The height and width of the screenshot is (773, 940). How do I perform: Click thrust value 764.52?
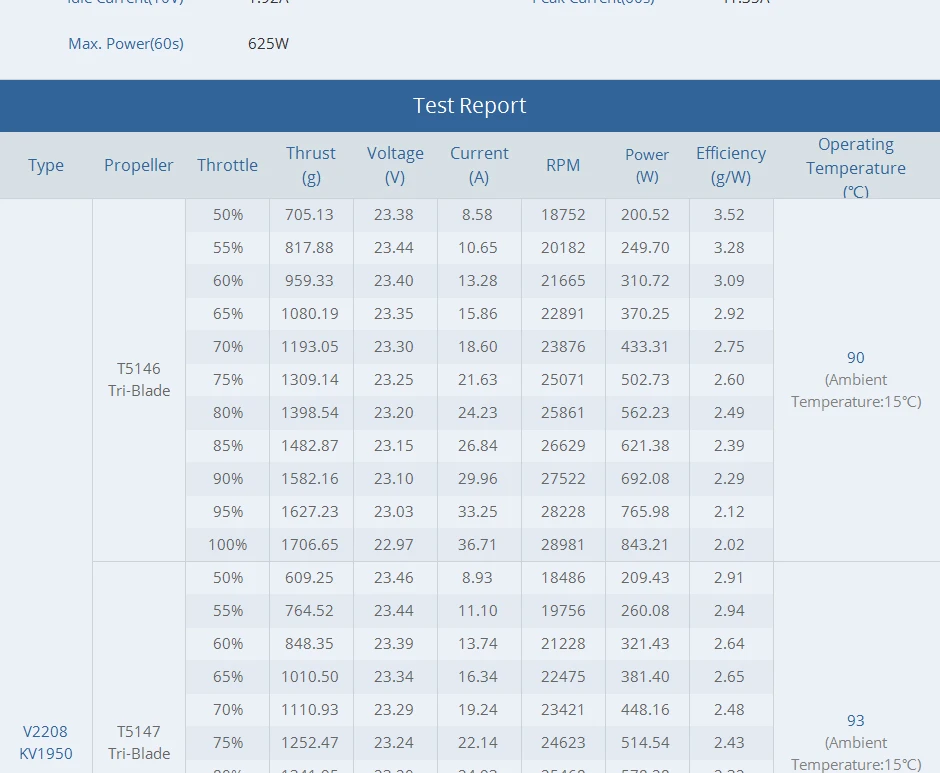coord(309,610)
